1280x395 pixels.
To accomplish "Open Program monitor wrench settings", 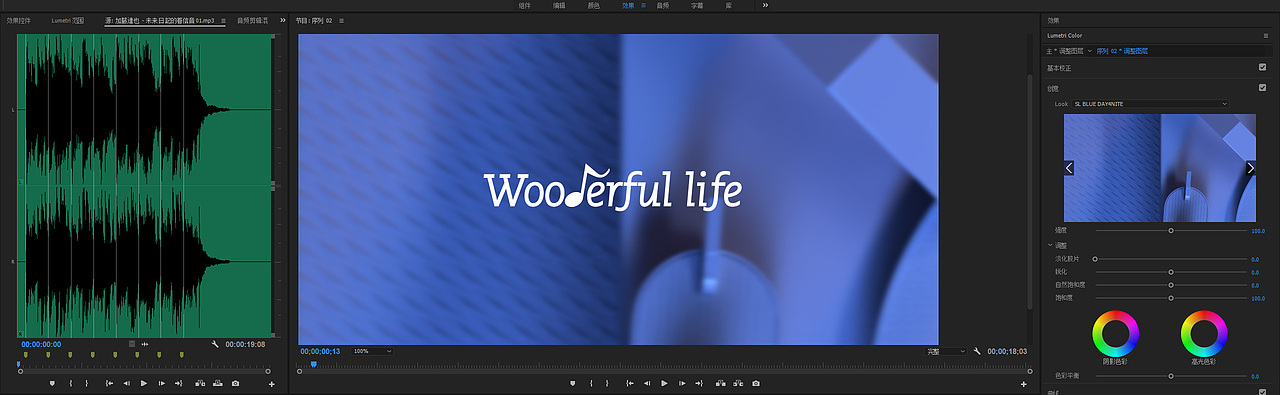I will coord(977,351).
